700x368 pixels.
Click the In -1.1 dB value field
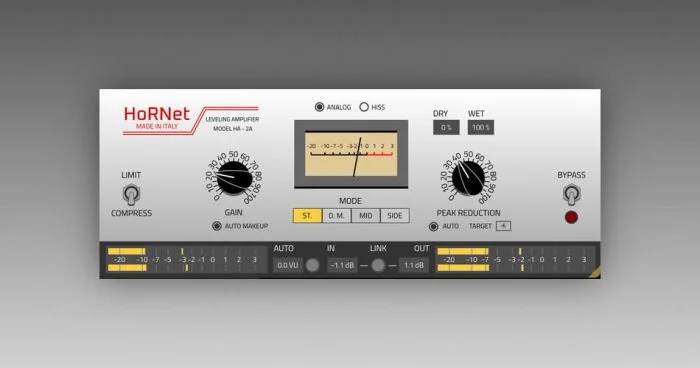(x=342, y=265)
